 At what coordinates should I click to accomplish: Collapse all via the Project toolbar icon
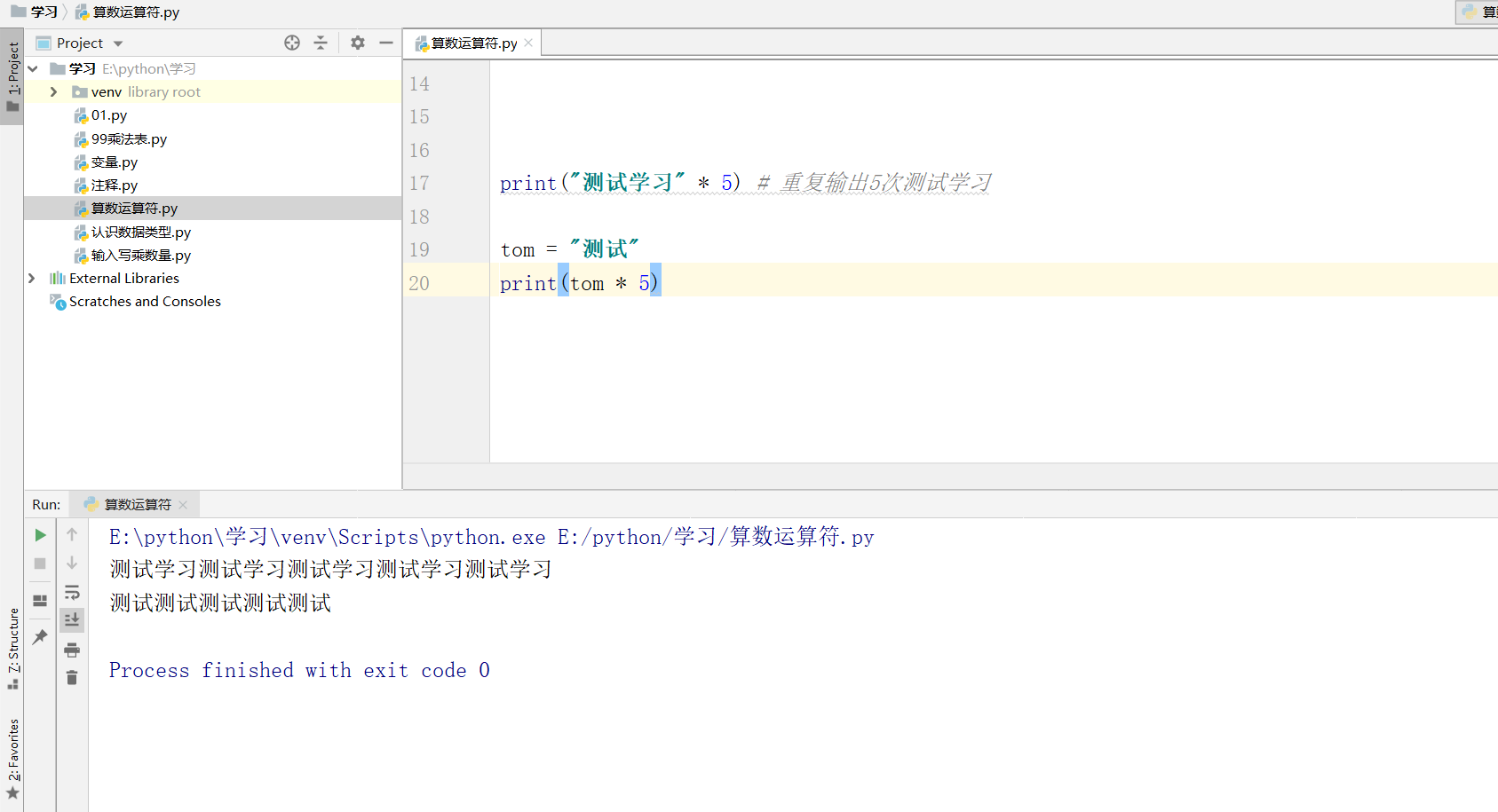click(321, 43)
